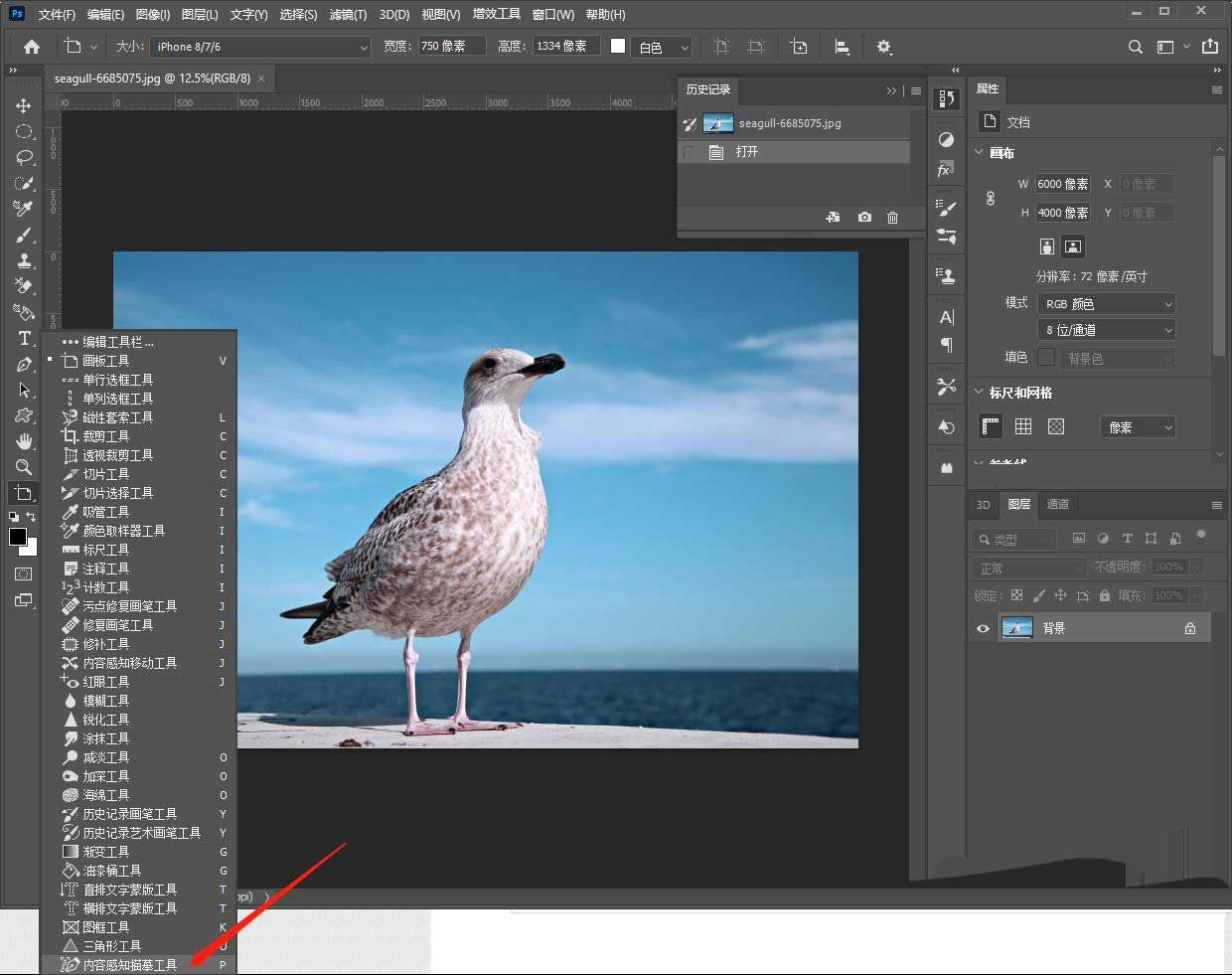Toggle layer filtering switch in the 图层 panel

pyautogui.click(x=1201, y=537)
